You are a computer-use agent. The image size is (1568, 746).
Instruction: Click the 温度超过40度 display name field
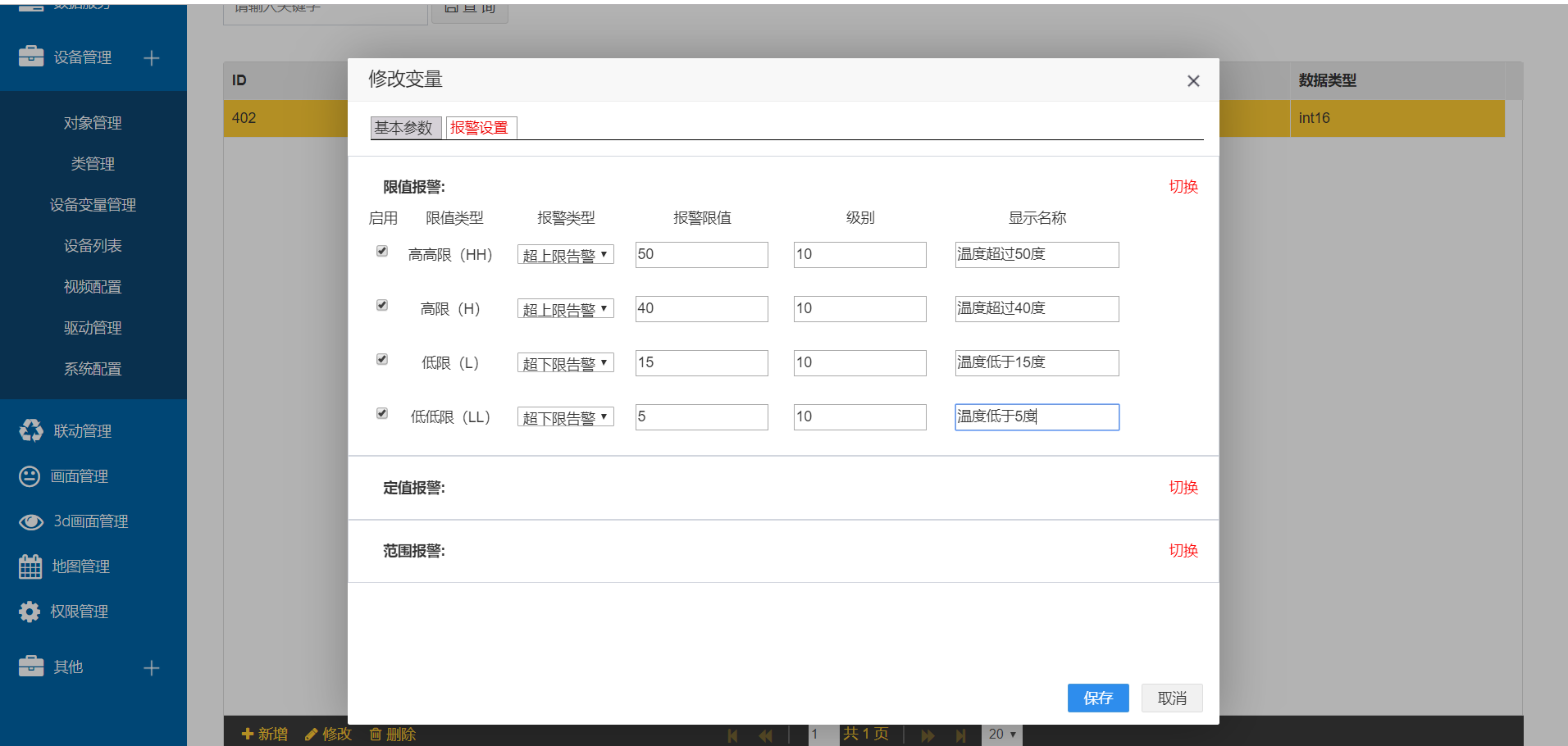tap(1037, 309)
